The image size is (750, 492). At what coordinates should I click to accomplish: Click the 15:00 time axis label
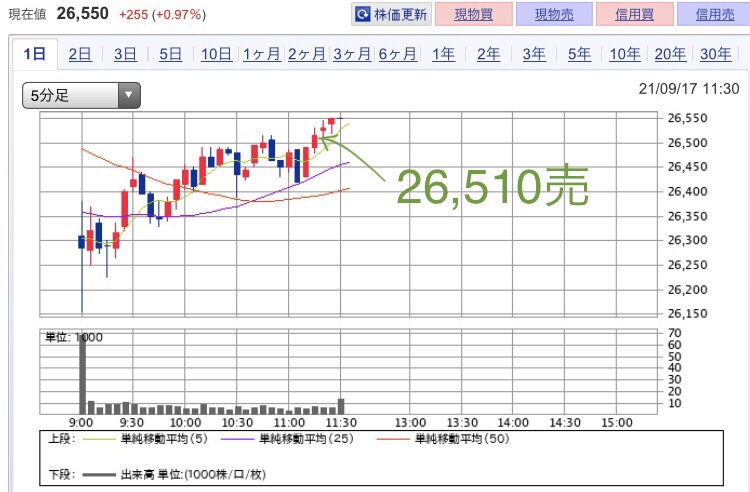tap(617, 423)
